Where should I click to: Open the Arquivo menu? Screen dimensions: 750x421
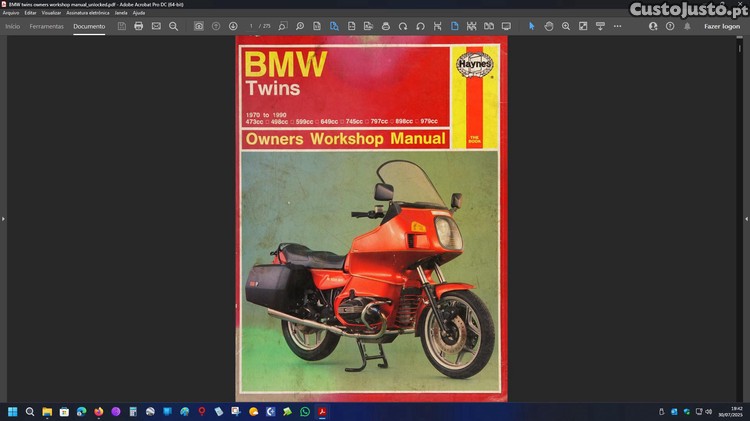(x=11, y=12)
